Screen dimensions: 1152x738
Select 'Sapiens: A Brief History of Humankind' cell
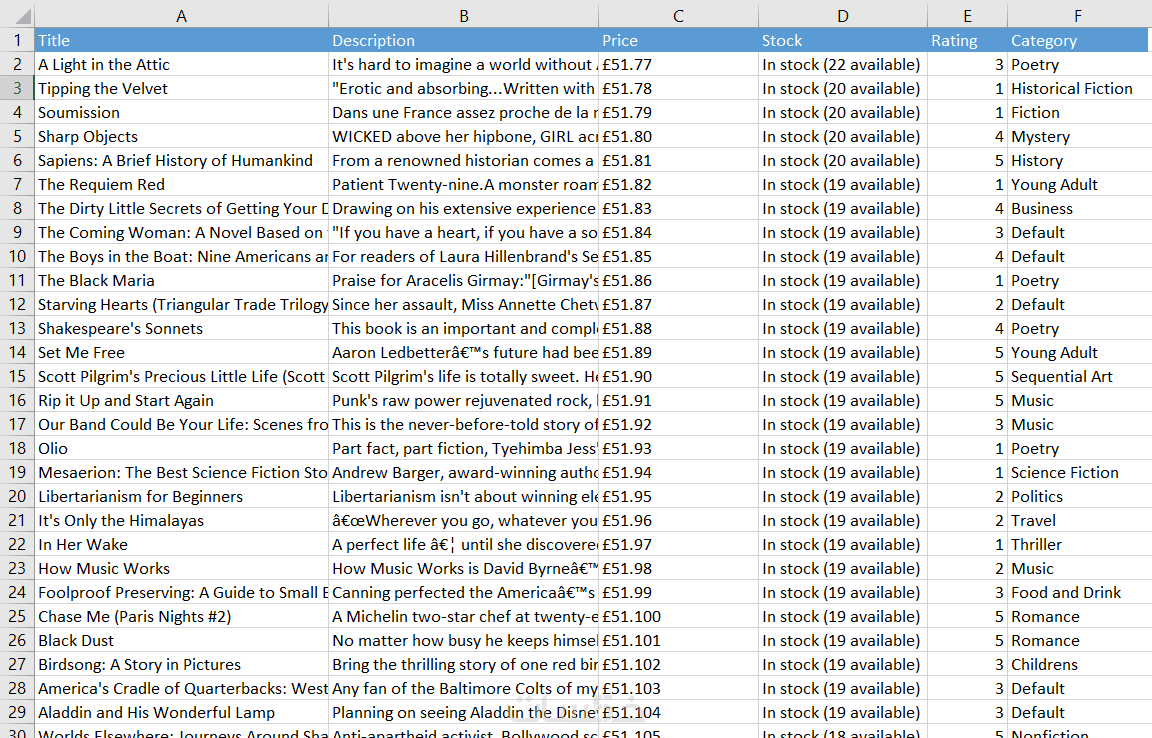(x=181, y=160)
